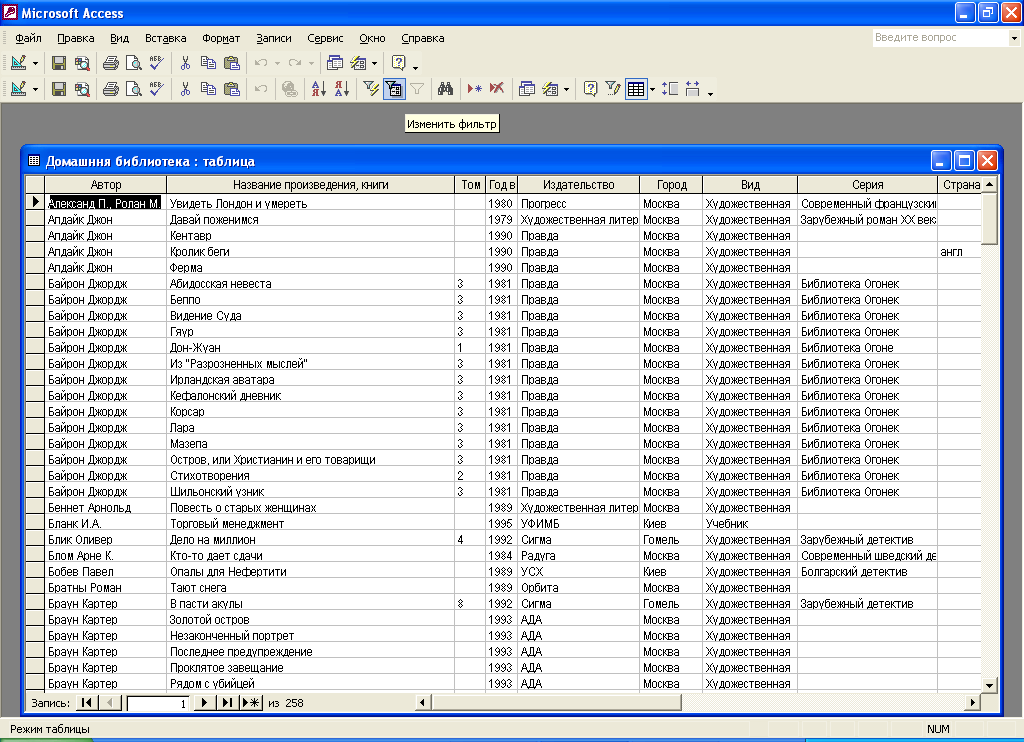Select the Автор column header
Image resolution: width=1024 pixels, height=742 pixels.
point(106,185)
